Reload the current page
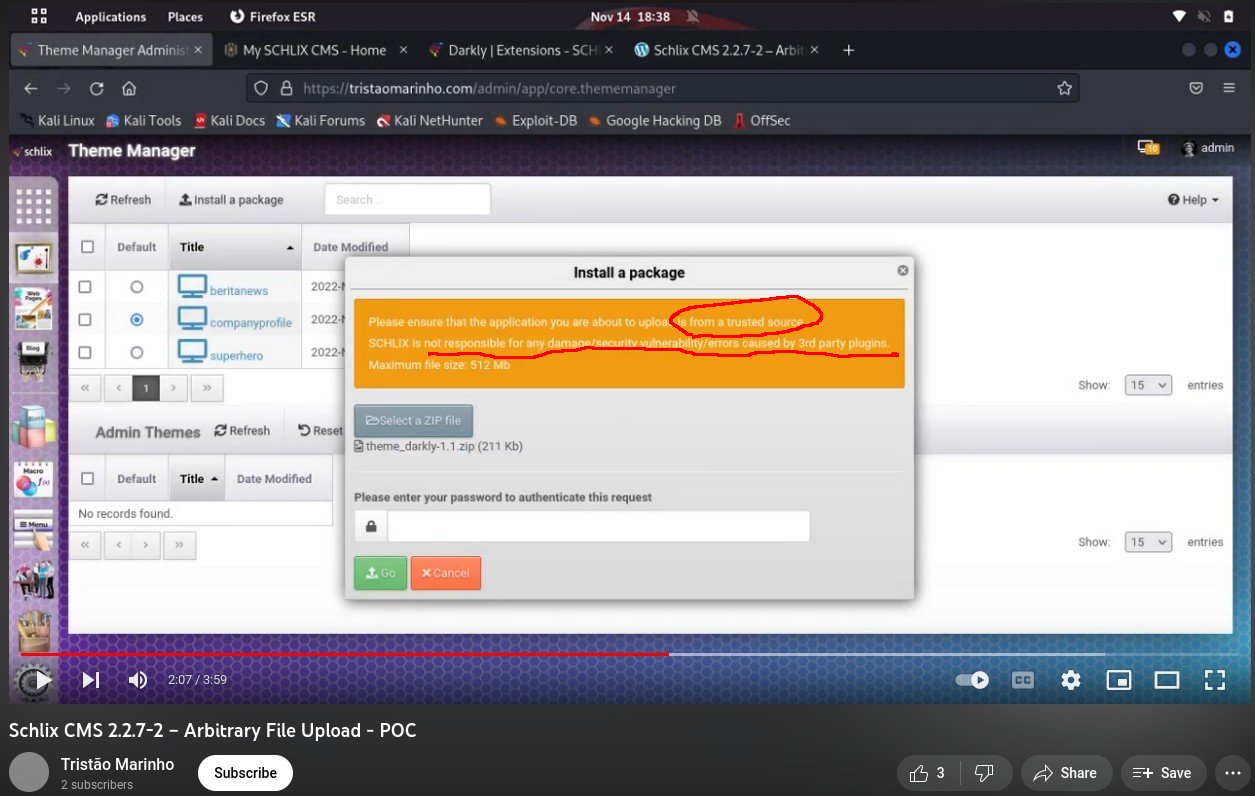 coord(96,88)
